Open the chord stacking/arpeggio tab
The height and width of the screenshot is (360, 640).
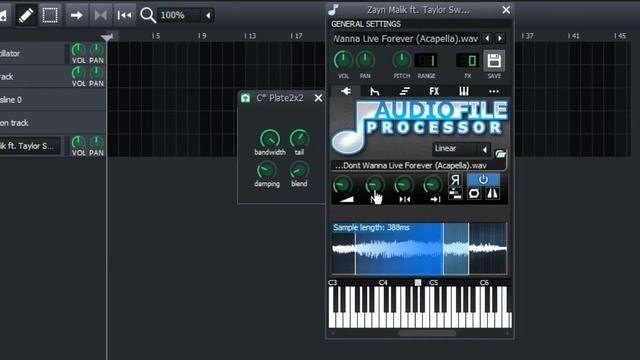(404, 91)
